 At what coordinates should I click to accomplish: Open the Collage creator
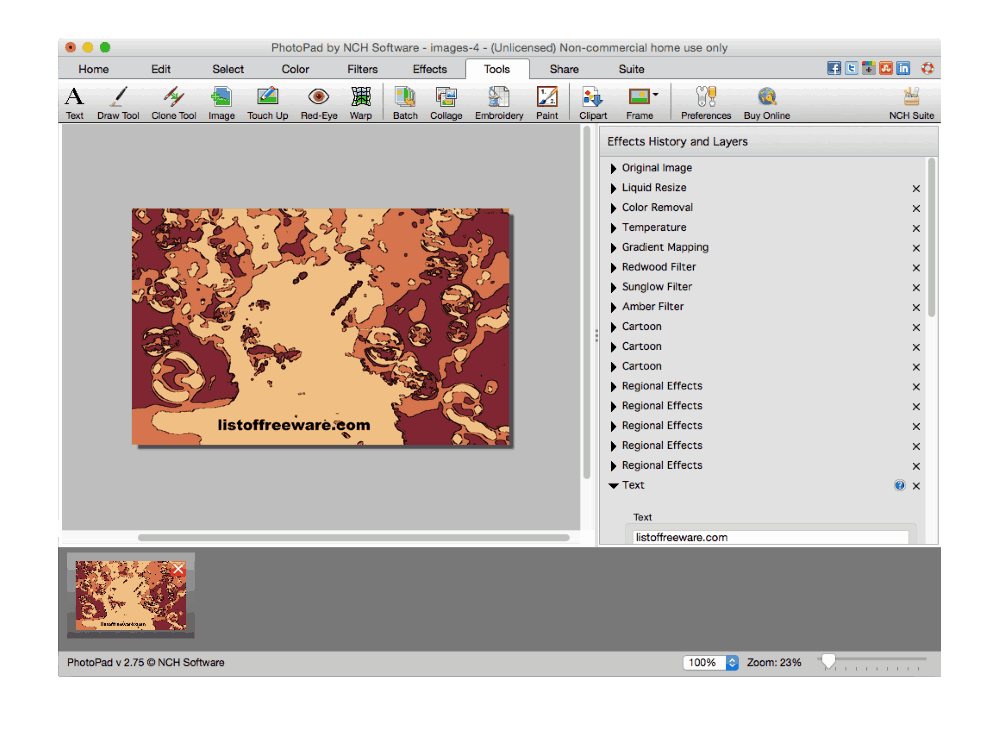click(x=446, y=103)
